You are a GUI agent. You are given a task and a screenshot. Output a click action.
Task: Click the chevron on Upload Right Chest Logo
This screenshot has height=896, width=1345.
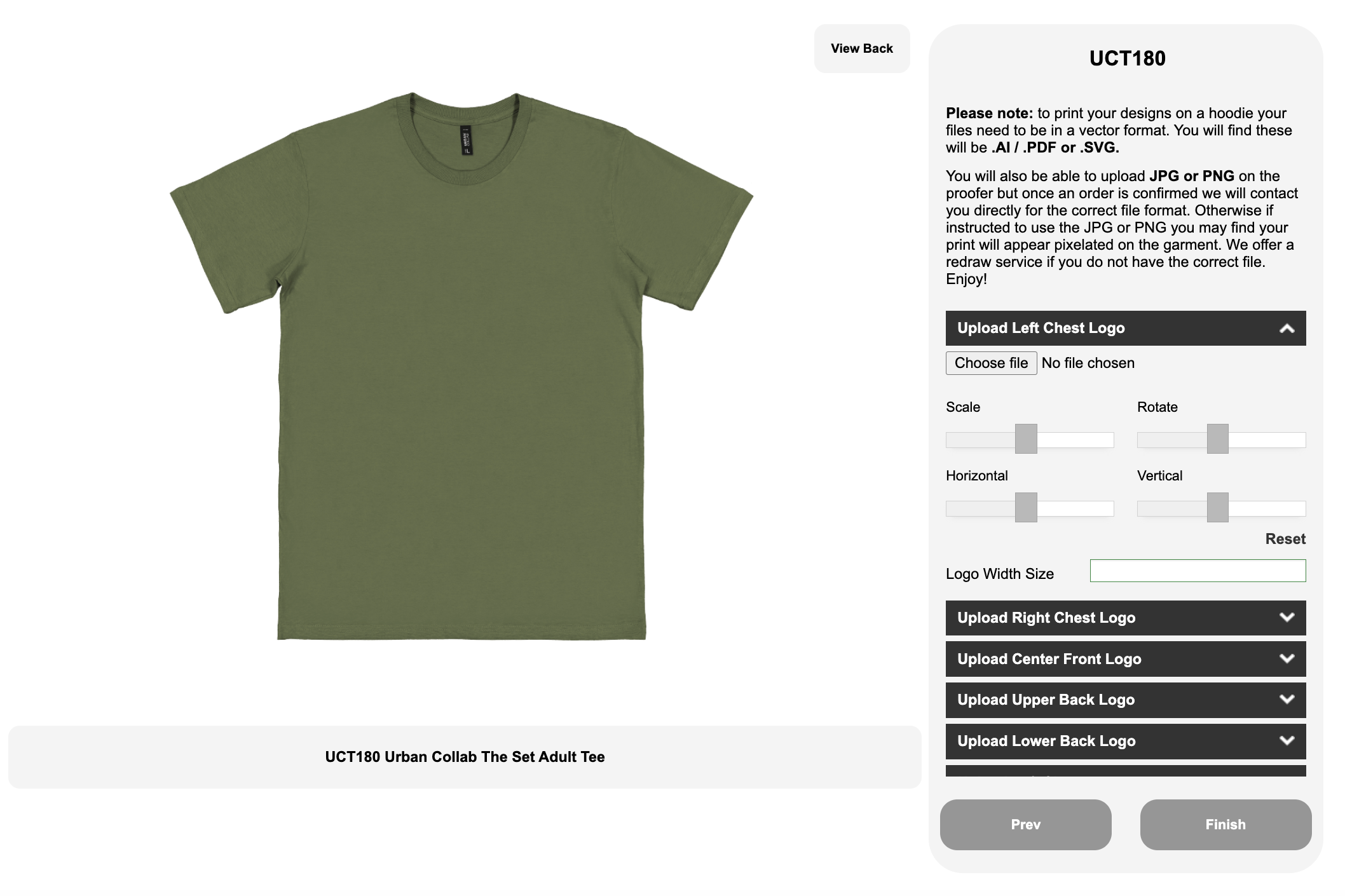[x=1287, y=617]
